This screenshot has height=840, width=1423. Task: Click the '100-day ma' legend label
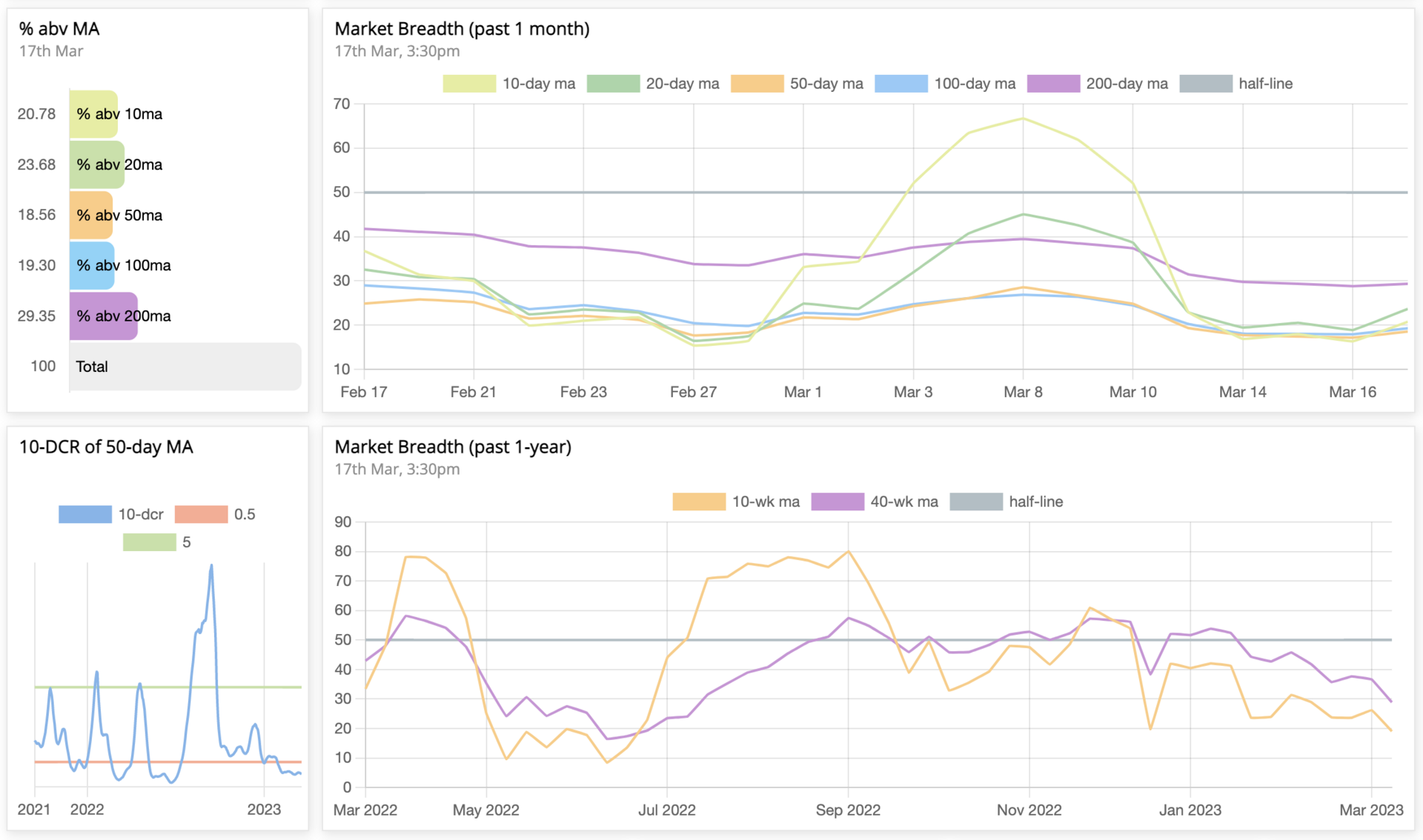pyautogui.click(x=975, y=84)
